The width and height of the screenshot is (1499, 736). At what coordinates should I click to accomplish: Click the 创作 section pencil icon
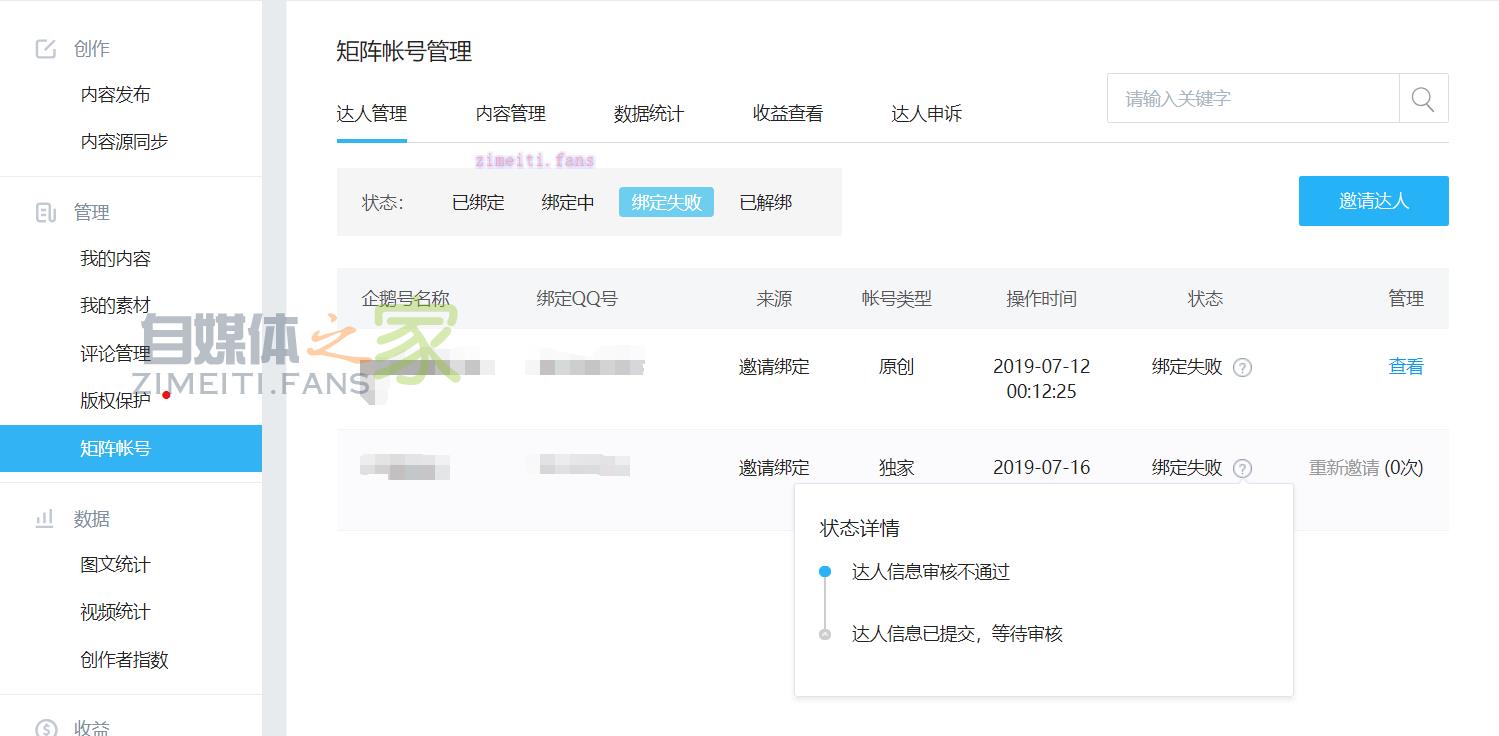pos(46,49)
